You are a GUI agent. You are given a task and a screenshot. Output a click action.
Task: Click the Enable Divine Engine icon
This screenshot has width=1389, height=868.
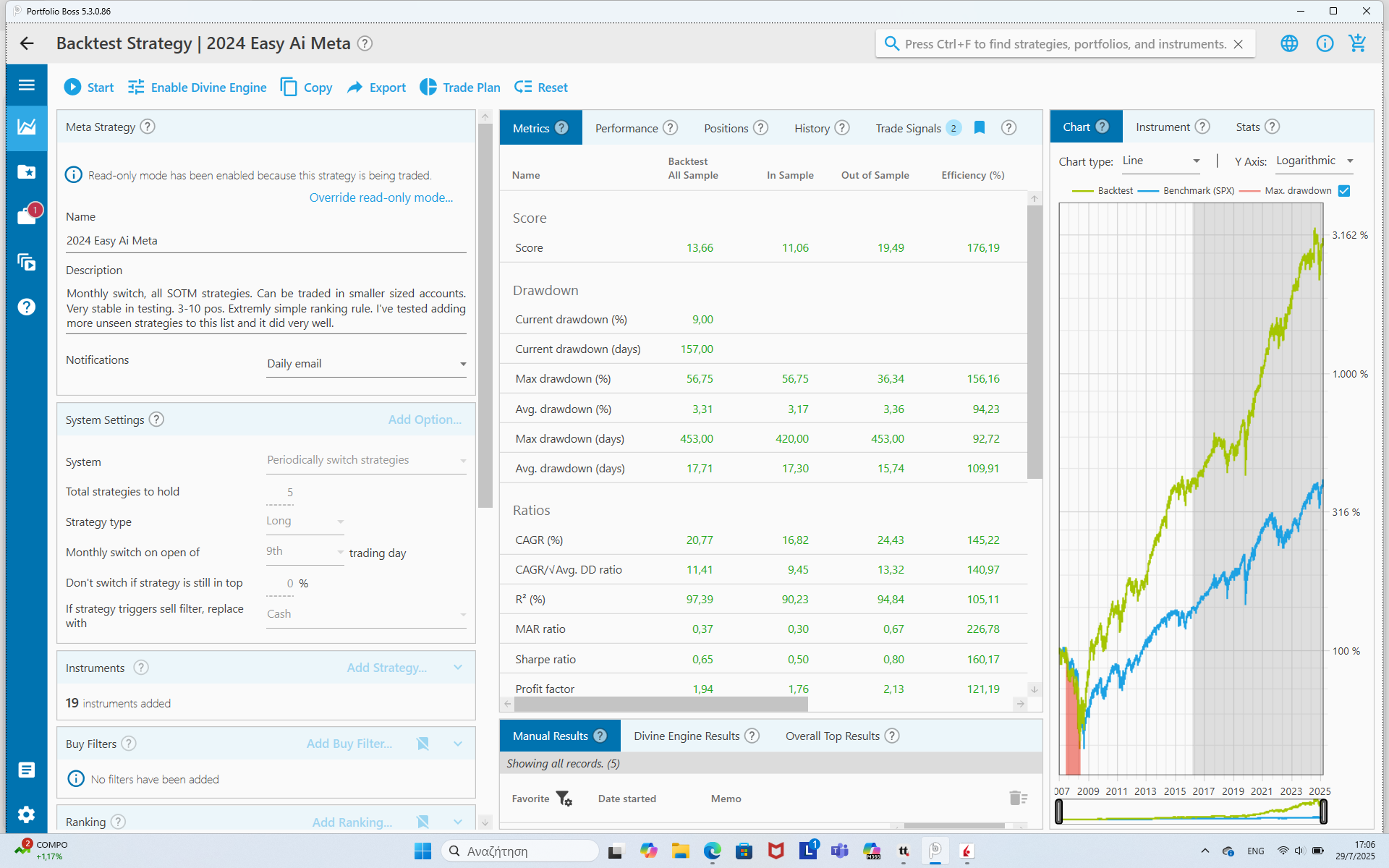click(136, 88)
